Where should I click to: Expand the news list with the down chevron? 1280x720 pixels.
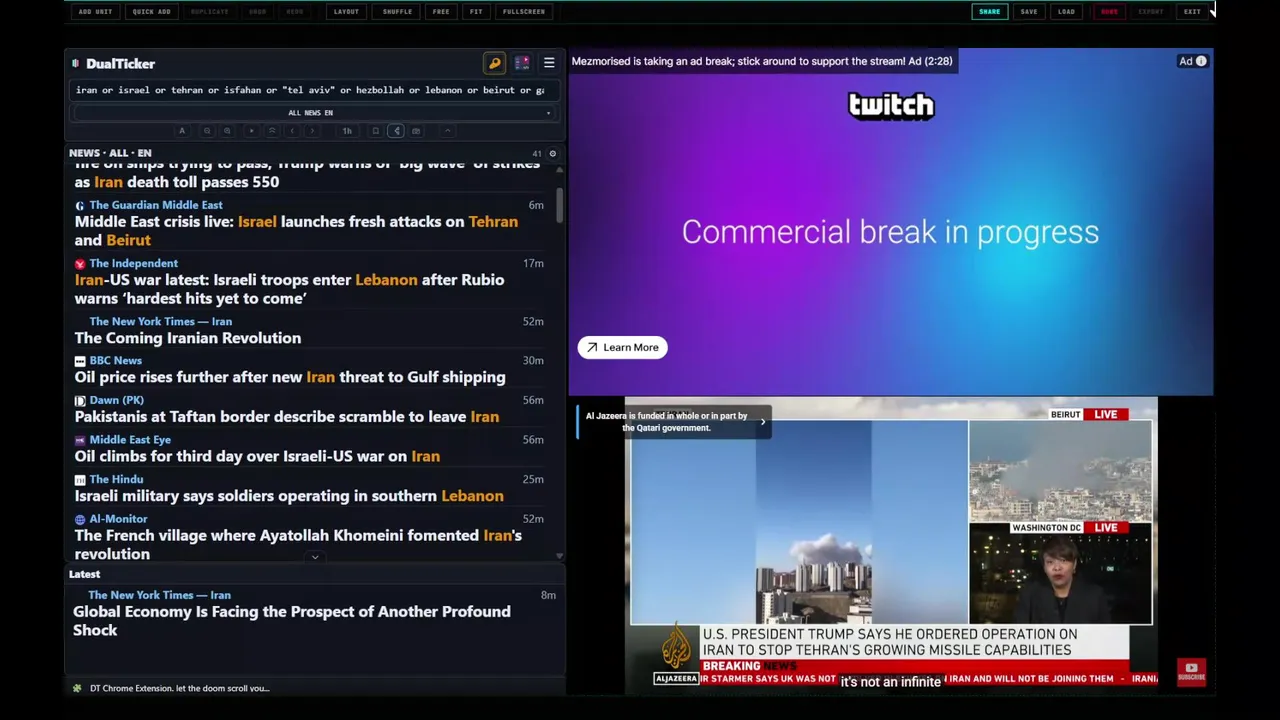click(315, 557)
